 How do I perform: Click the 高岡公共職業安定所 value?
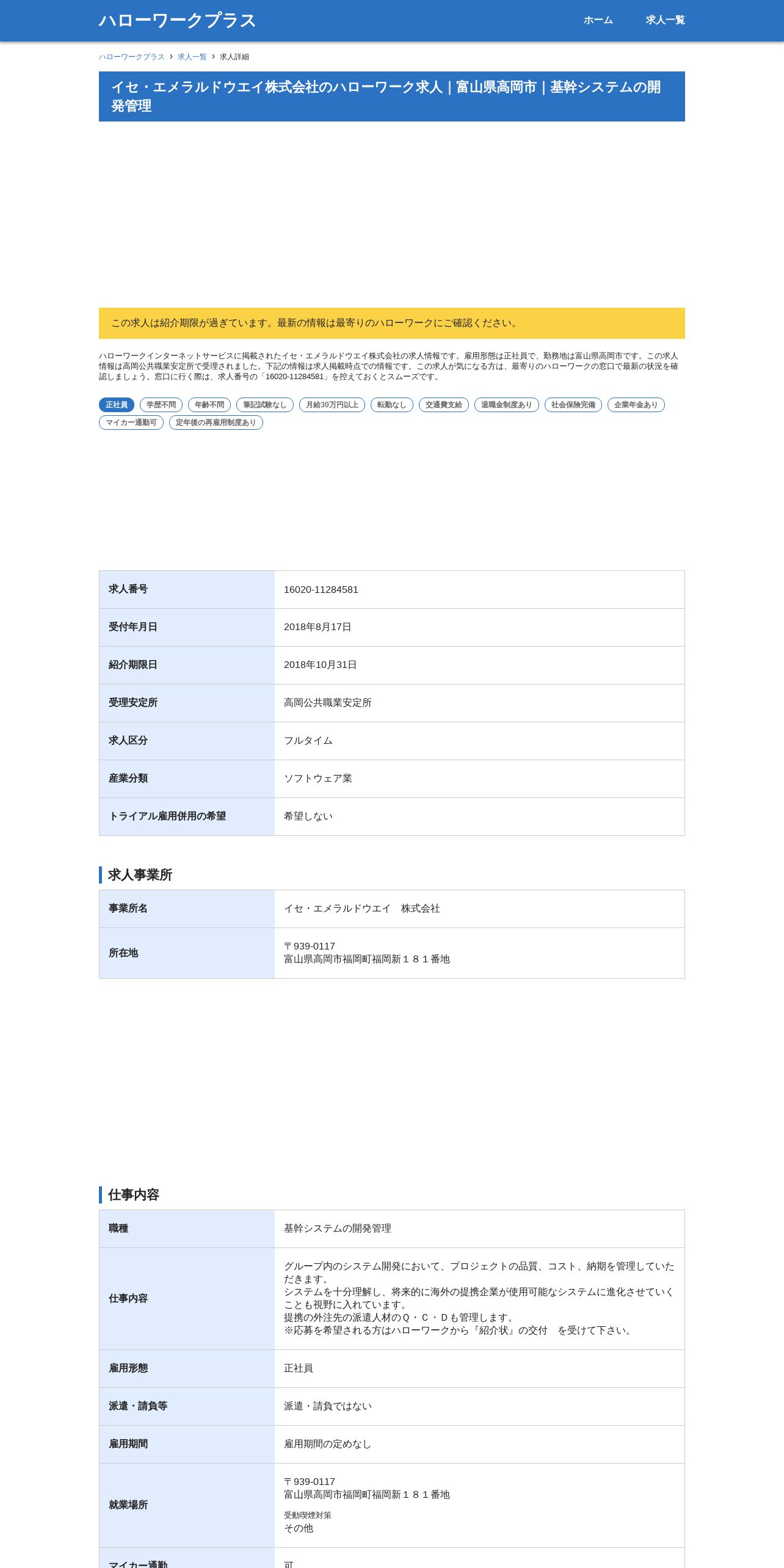tap(328, 703)
